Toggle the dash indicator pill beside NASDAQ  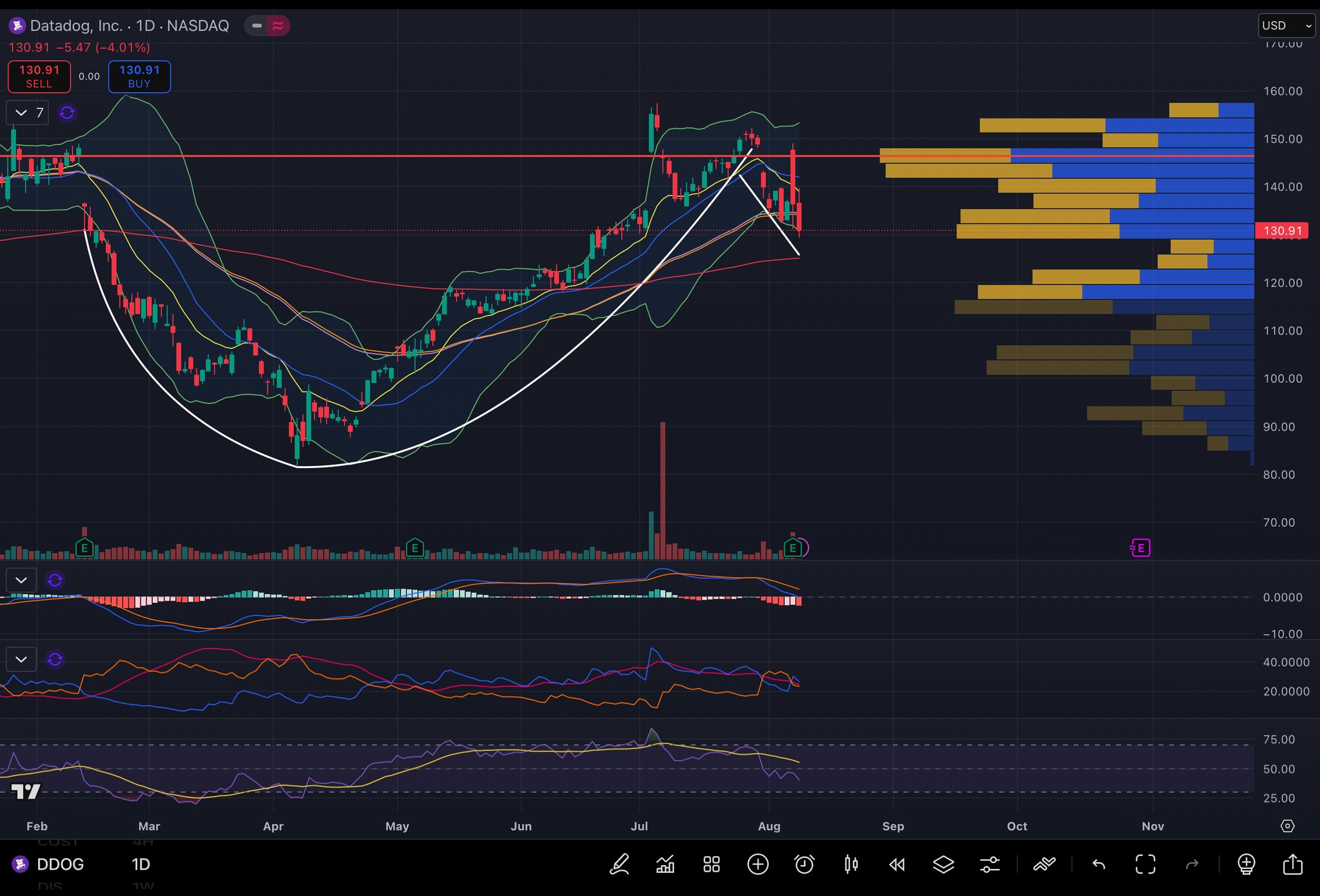click(x=257, y=26)
